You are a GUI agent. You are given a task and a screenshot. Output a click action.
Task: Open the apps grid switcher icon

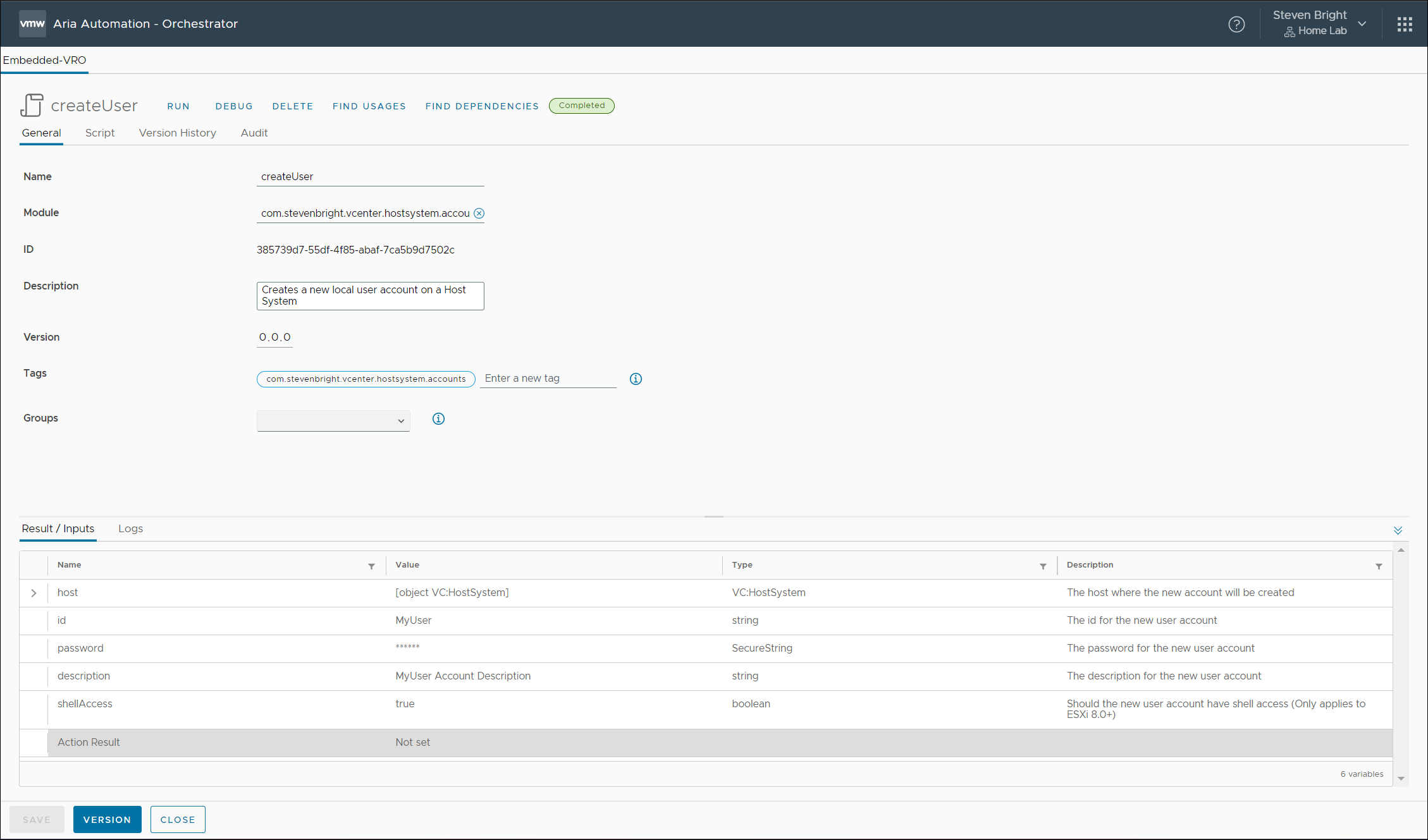click(1405, 24)
